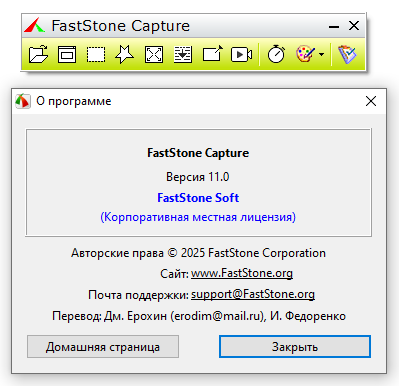The height and width of the screenshot is (386, 399).
Task: Select the Capture Rectangular Region tool
Action: pos(96,54)
